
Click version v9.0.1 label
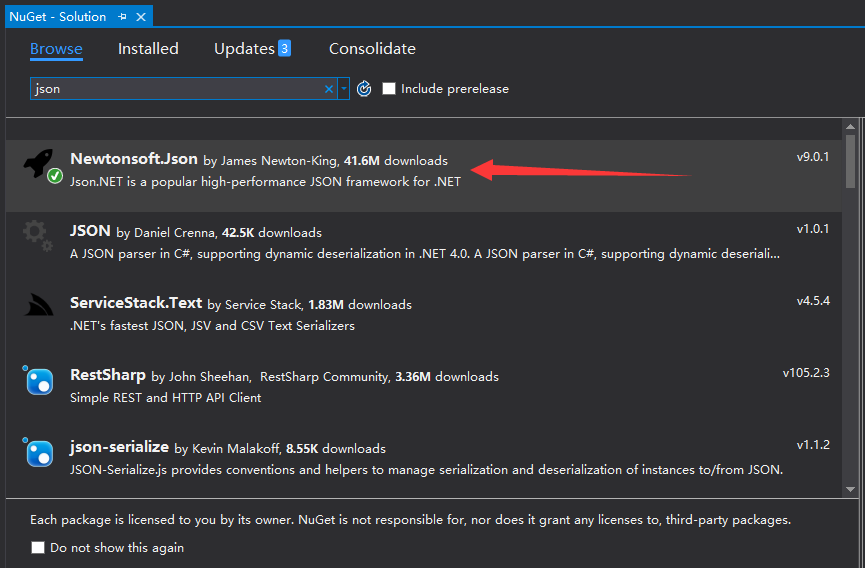tap(813, 157)
